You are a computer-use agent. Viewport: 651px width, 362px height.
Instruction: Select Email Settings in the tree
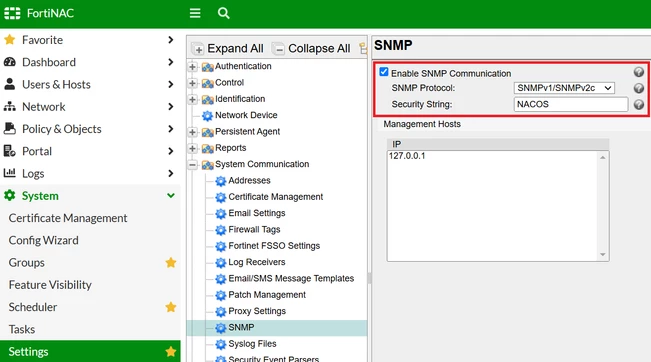(257, 213)
